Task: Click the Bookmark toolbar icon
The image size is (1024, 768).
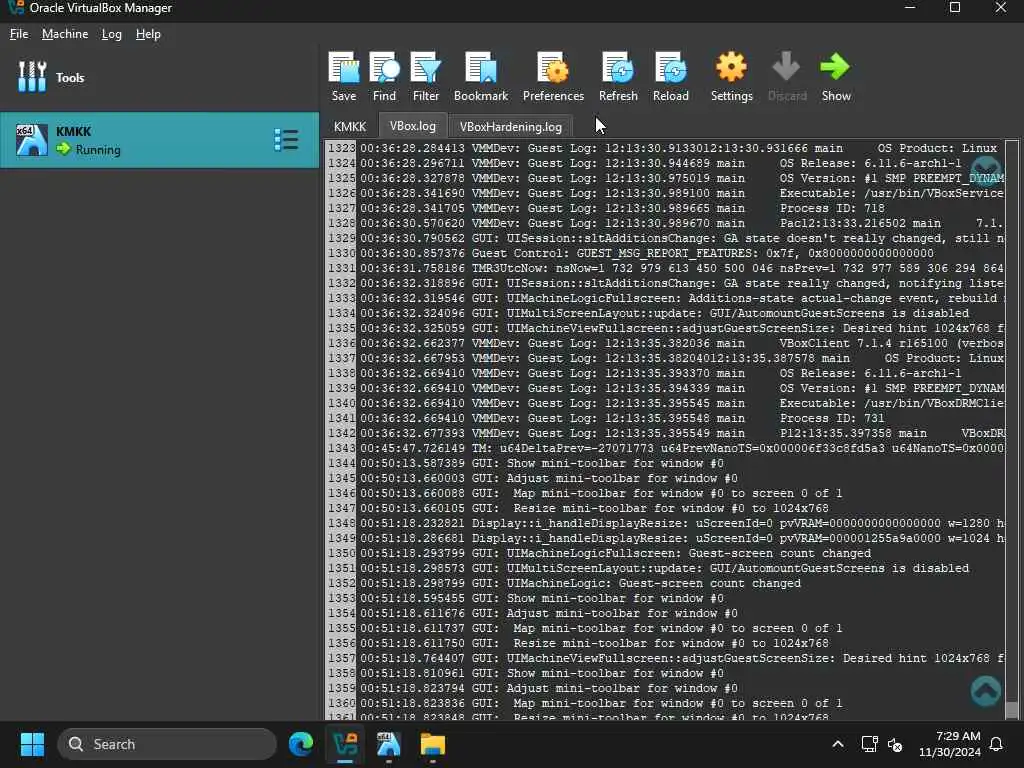Action: click(x=481, y=76)
